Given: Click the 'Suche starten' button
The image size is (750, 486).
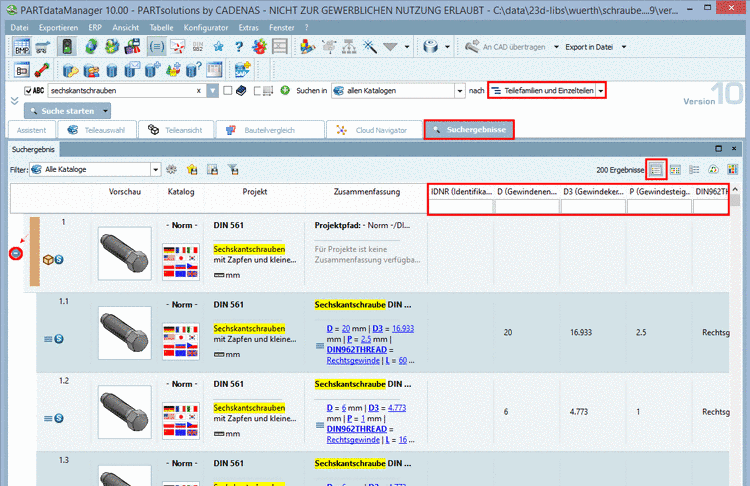Looking at the screenshot, I should (x=62, y=111).
